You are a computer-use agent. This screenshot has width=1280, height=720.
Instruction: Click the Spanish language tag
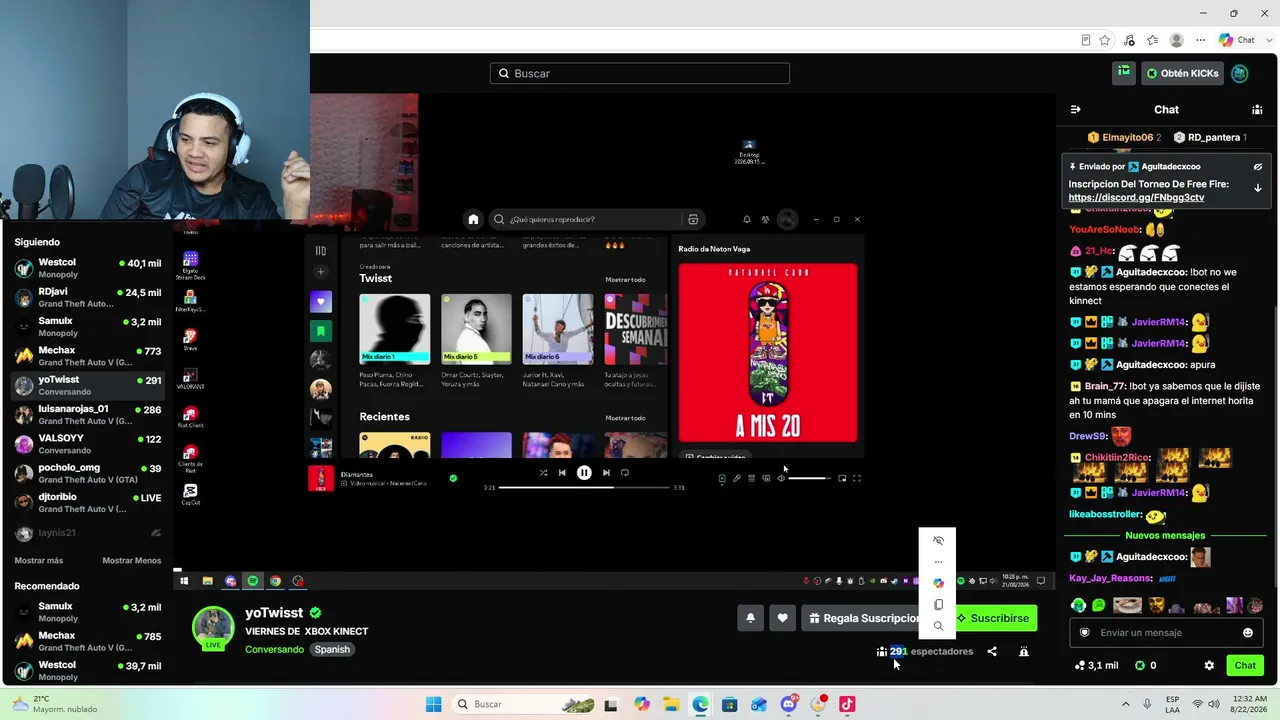[x=332, y=649]
